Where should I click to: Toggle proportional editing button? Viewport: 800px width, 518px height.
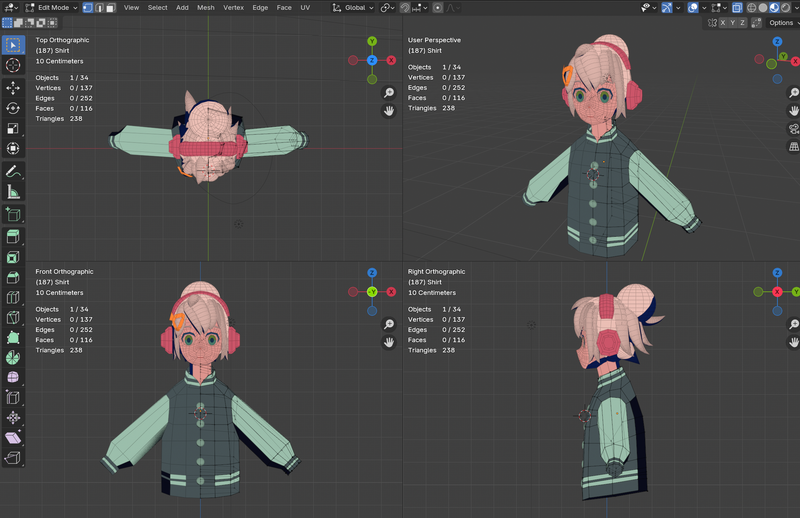coord(438,7)
